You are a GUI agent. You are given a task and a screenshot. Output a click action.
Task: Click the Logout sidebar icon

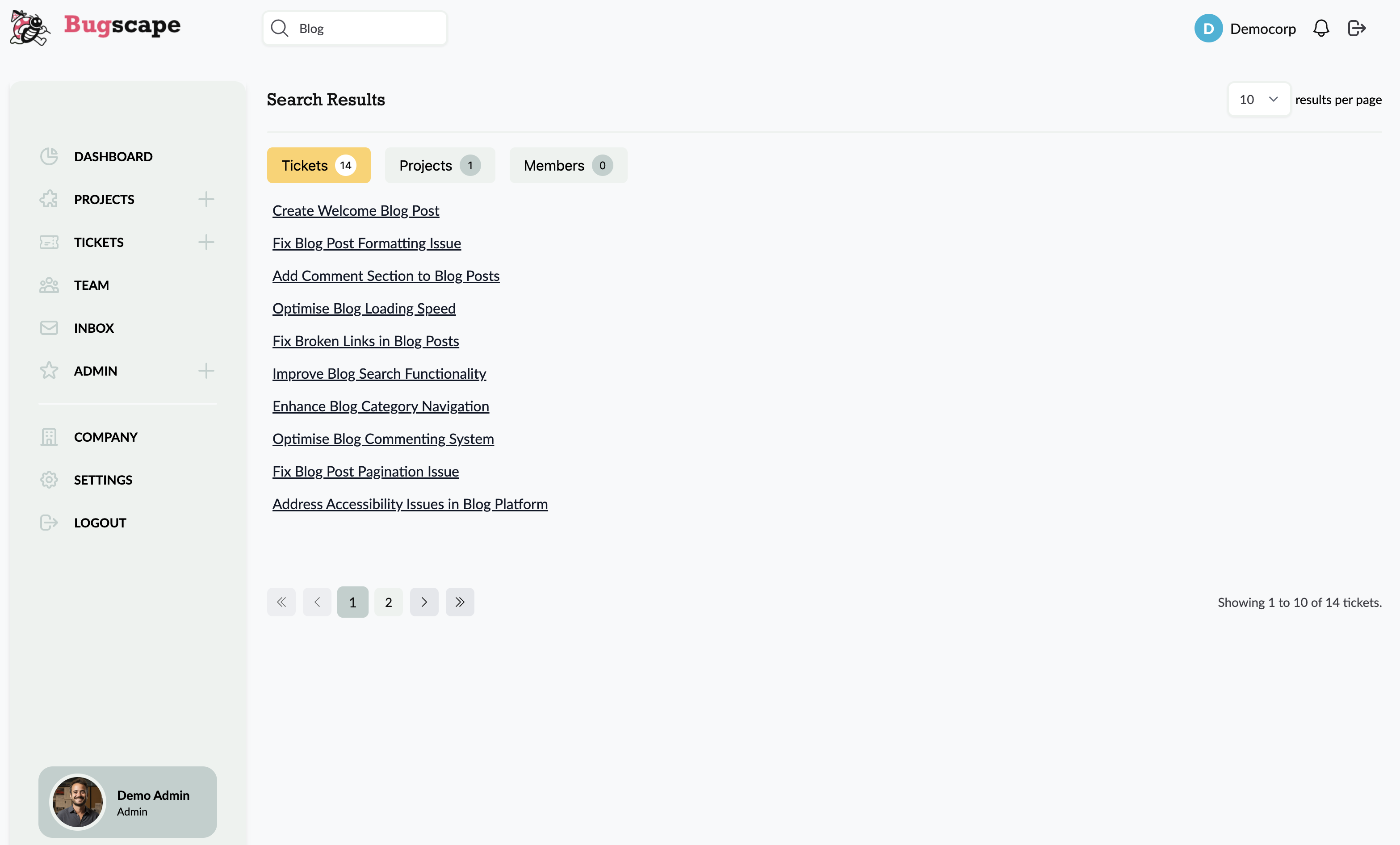point(49,523)
